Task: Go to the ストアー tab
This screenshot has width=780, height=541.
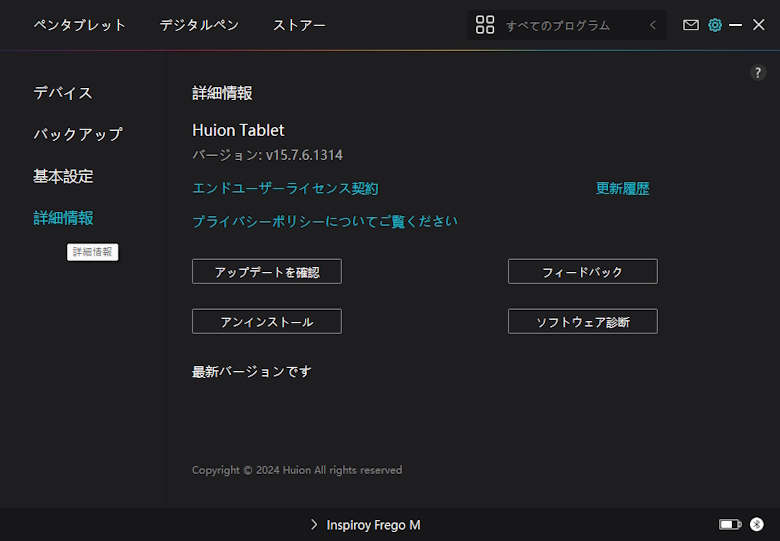Action: click(x=299, y=25)
